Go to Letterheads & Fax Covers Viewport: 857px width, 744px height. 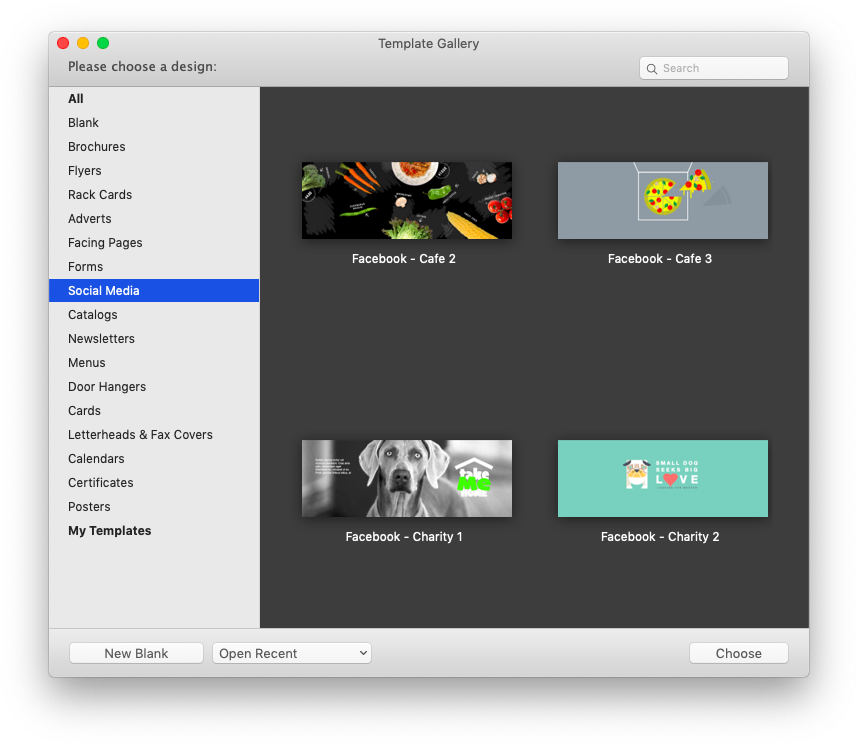pos(140,435)
